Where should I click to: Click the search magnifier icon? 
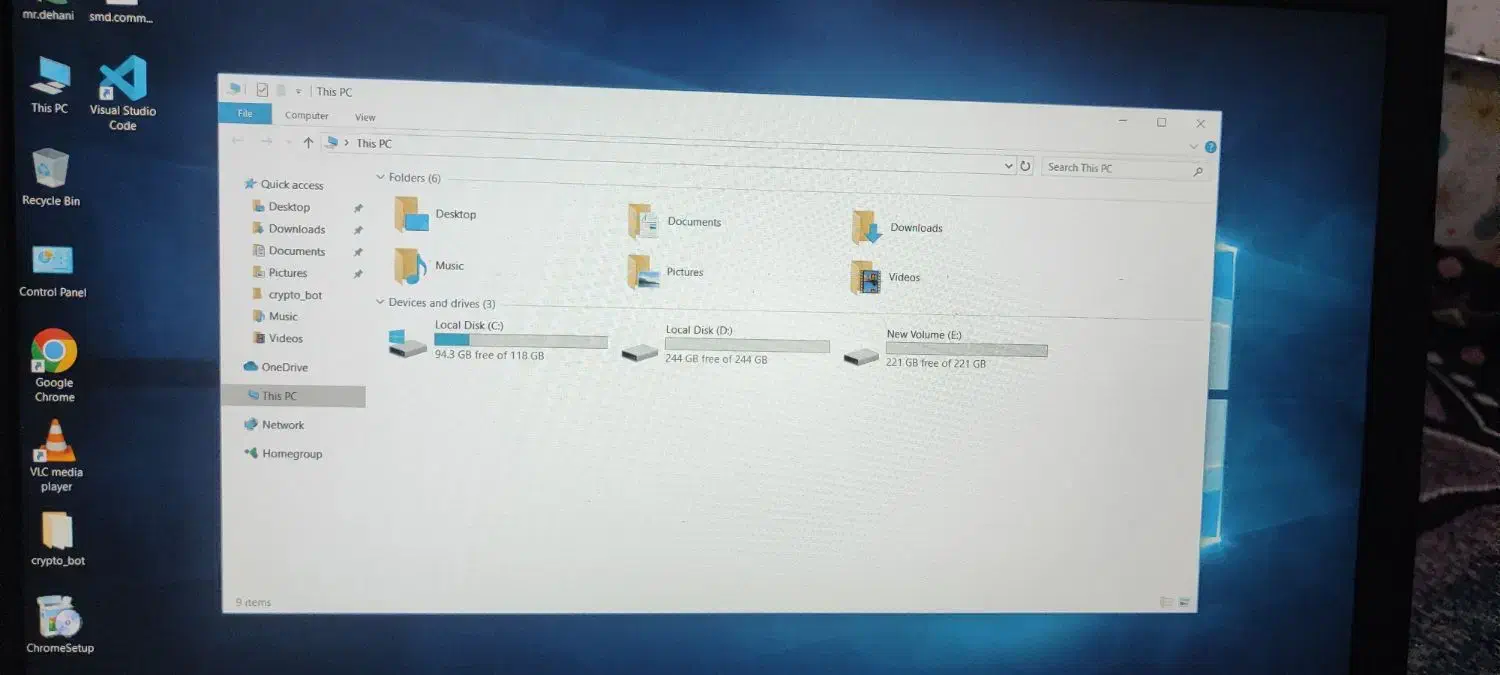[x=1198, y=172]
